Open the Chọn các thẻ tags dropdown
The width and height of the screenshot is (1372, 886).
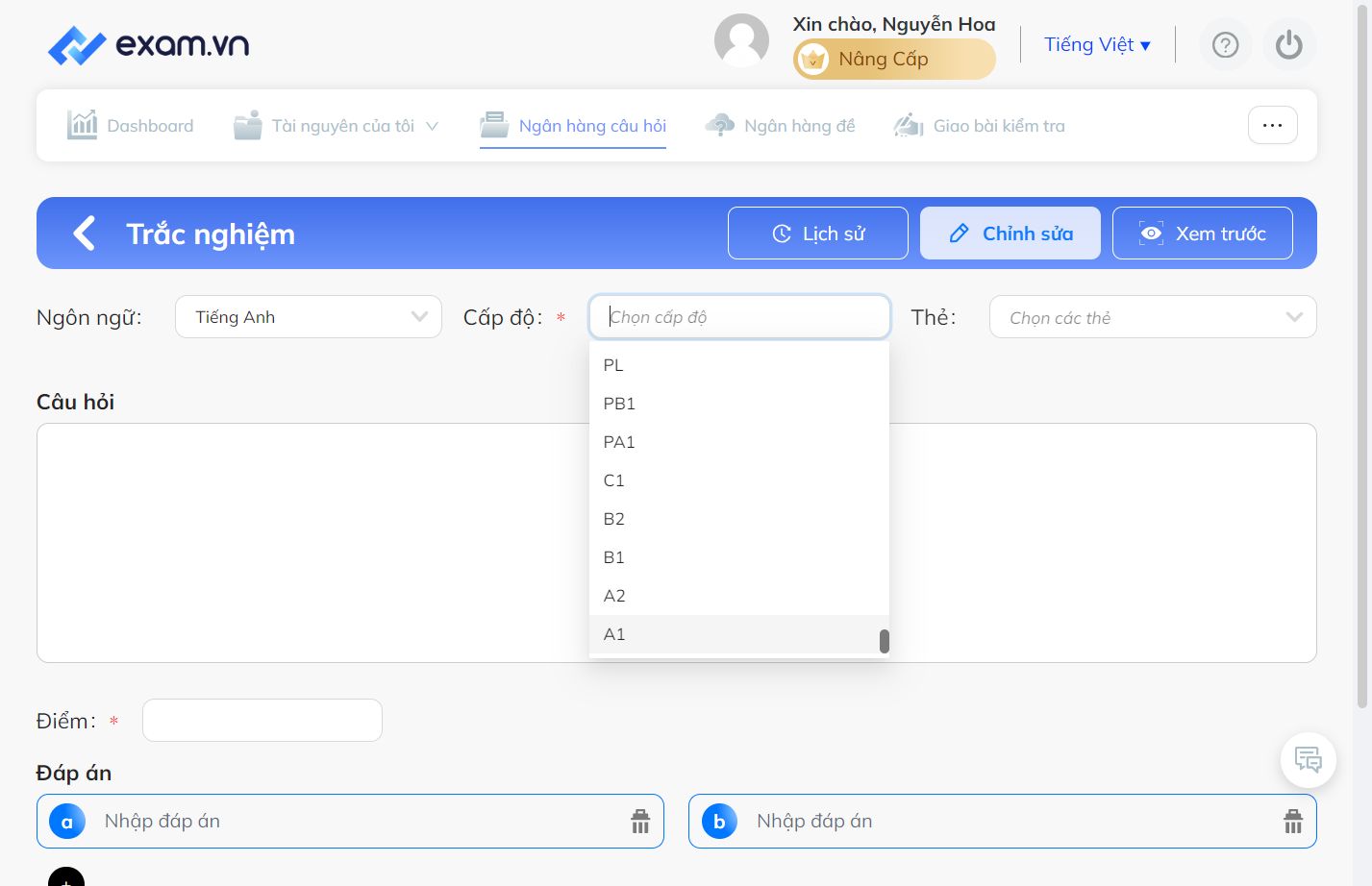tap(1153, 317)
